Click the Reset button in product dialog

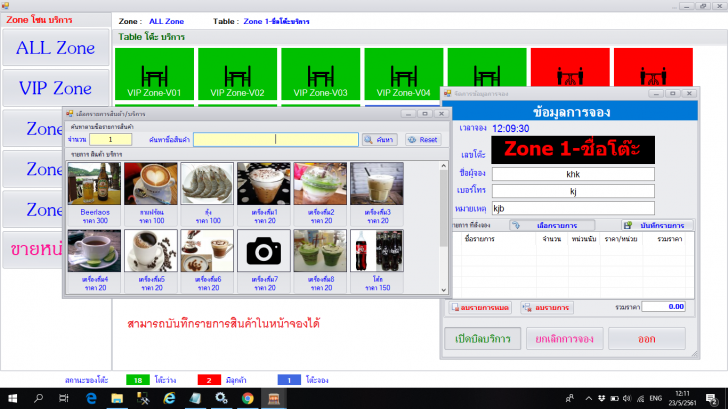tap(423, 139)
